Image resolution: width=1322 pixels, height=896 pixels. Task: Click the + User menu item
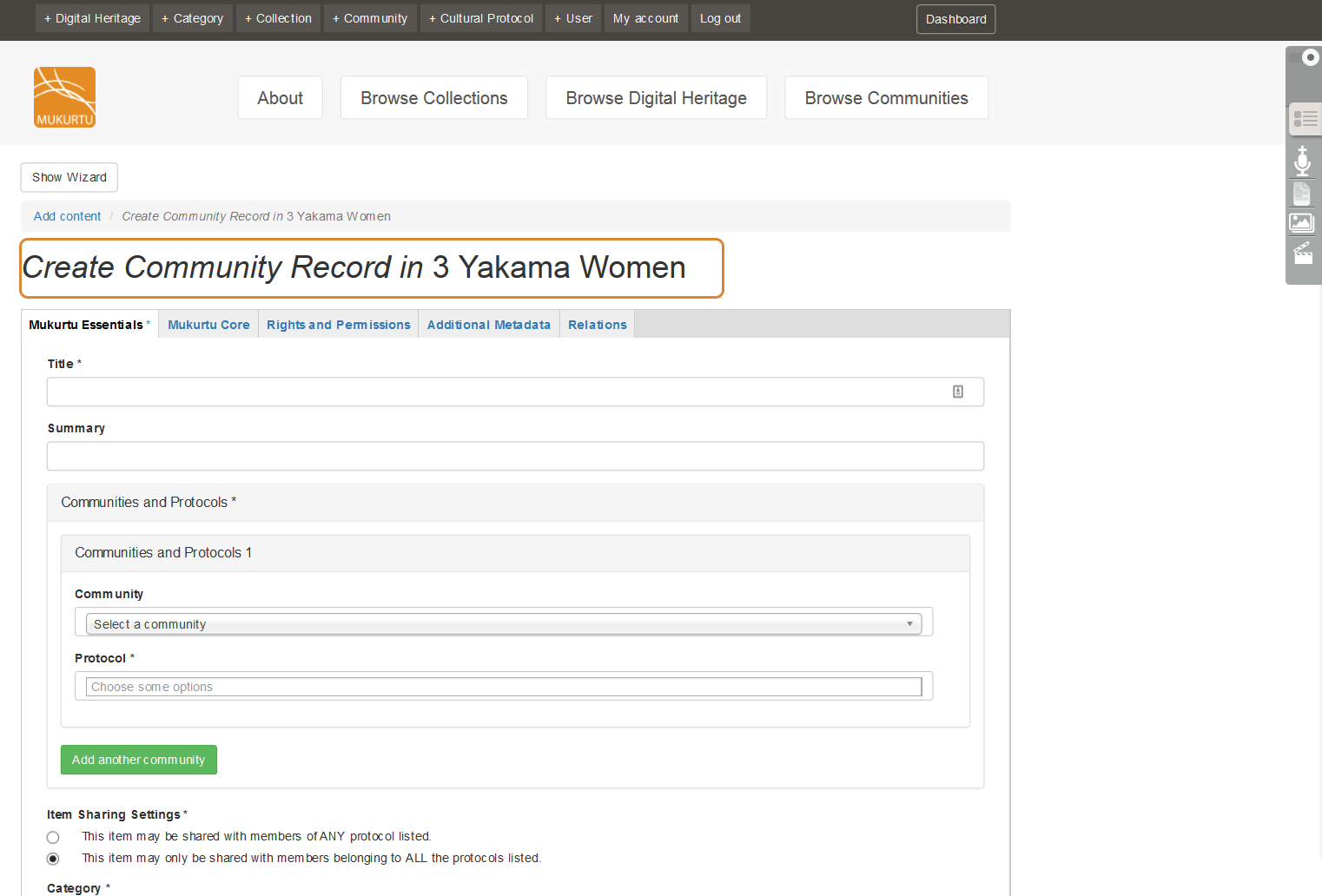point(573,18)
